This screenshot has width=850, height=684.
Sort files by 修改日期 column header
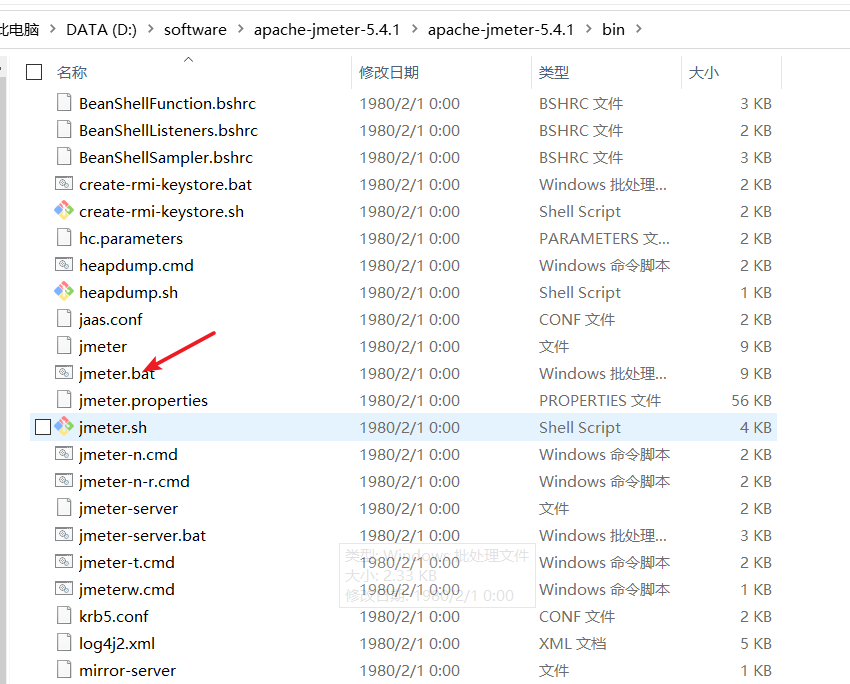pos(389,72)
